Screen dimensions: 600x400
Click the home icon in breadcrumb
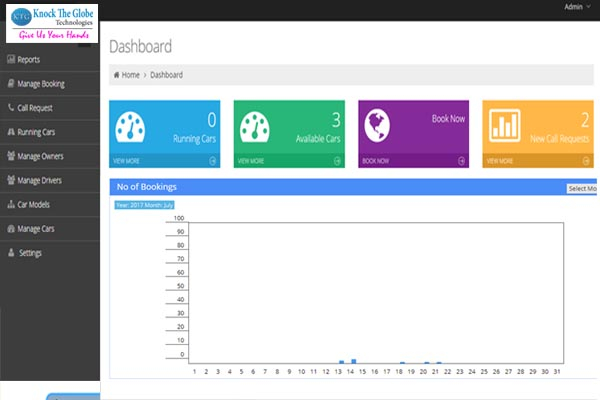116,75
